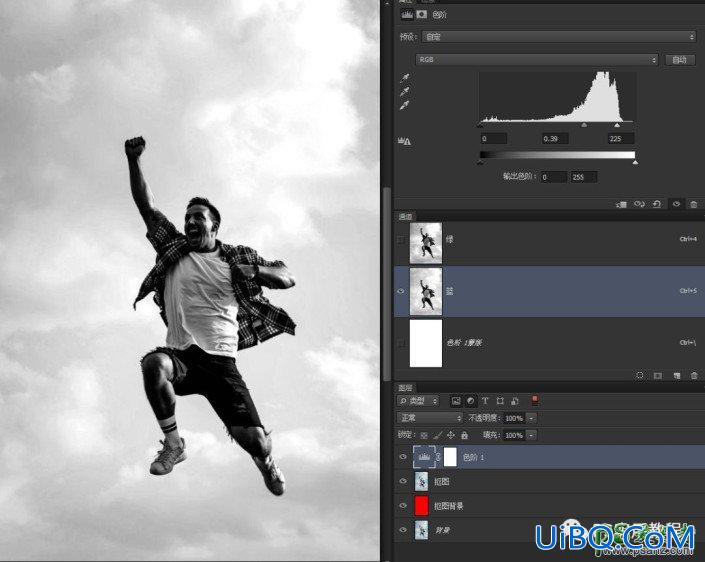Click the mask icon in Properties header
This screenshot has height=562, width=705.
421,15
